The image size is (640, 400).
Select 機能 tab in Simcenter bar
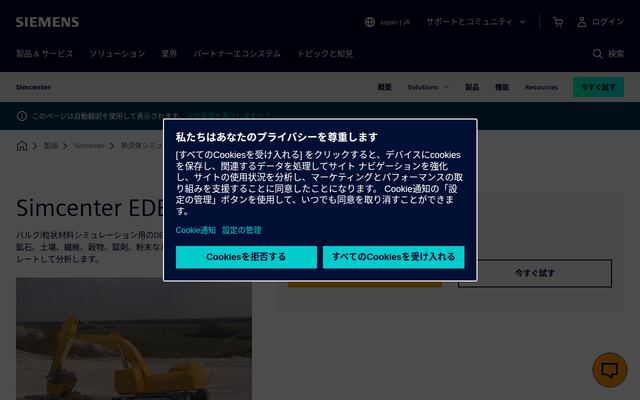[502, 87]
